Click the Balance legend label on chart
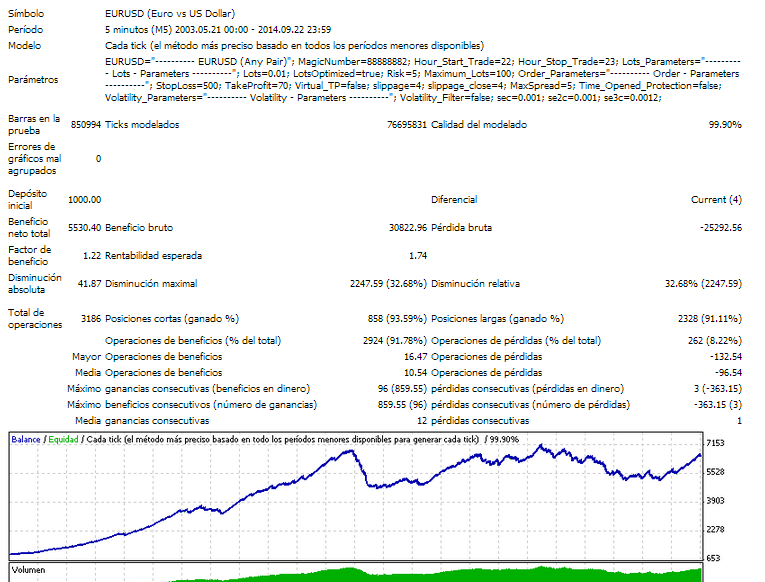765x582 pixels. coord(26,439)
